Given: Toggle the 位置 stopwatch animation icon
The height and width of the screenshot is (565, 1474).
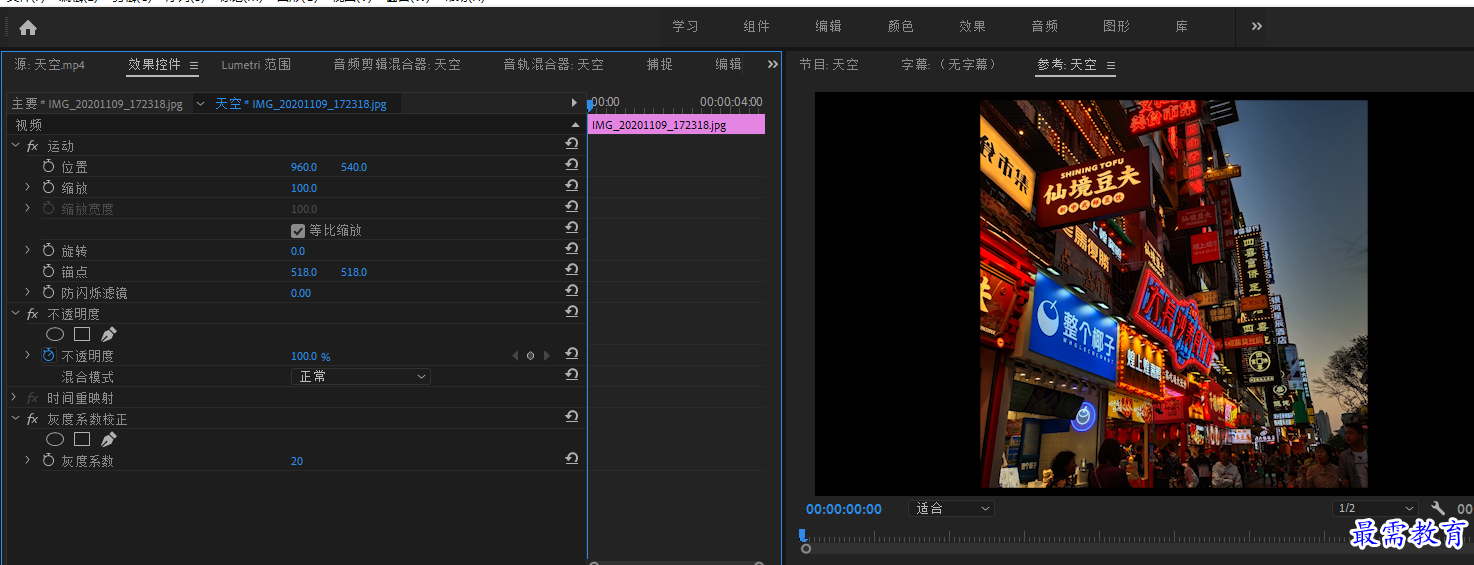Looking at the screenshot, I should 48,166.
